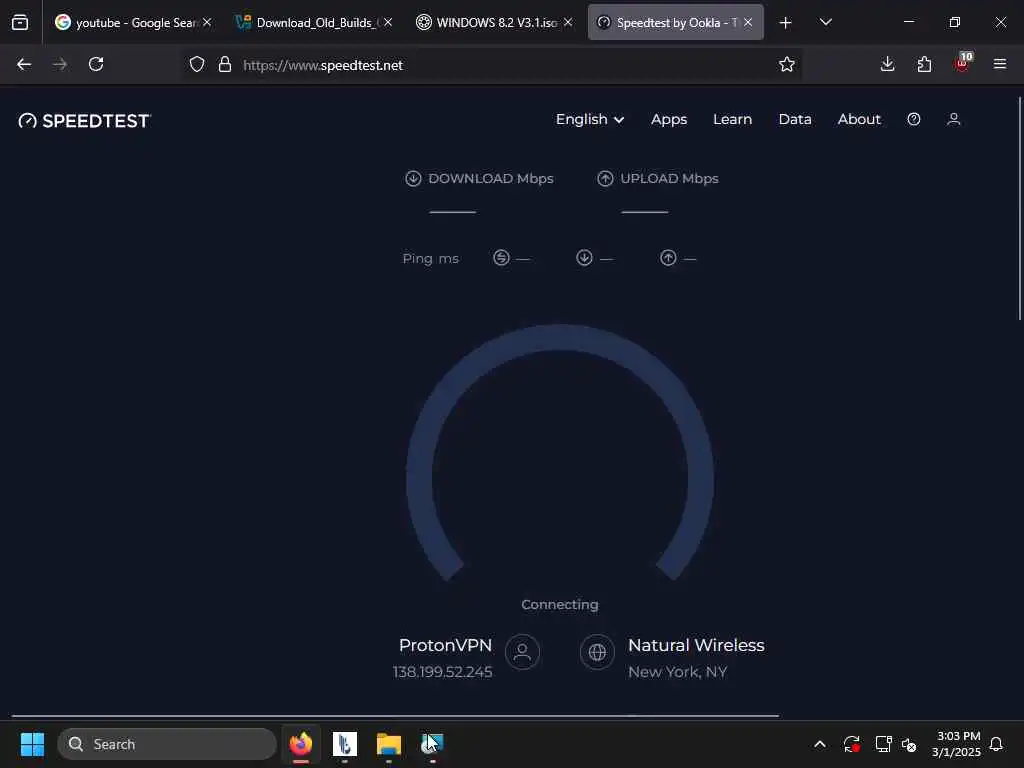Click the idle latency ping icon
1024x768 pixels.
tap(501, 258)
